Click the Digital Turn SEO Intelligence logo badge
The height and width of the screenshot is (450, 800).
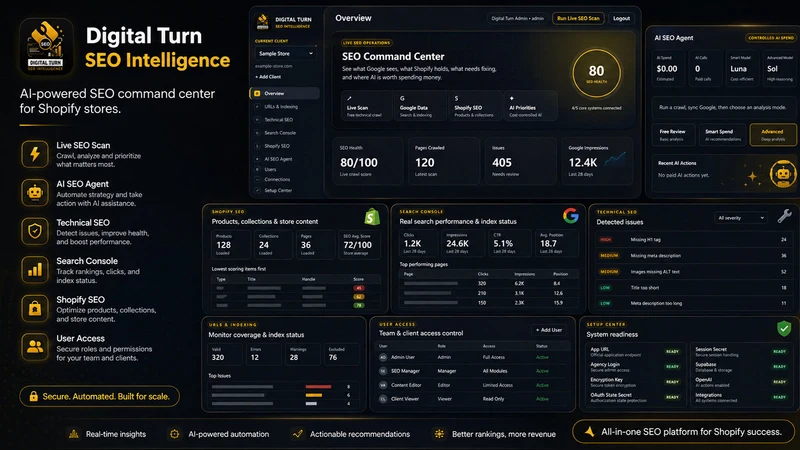(46, 46)
